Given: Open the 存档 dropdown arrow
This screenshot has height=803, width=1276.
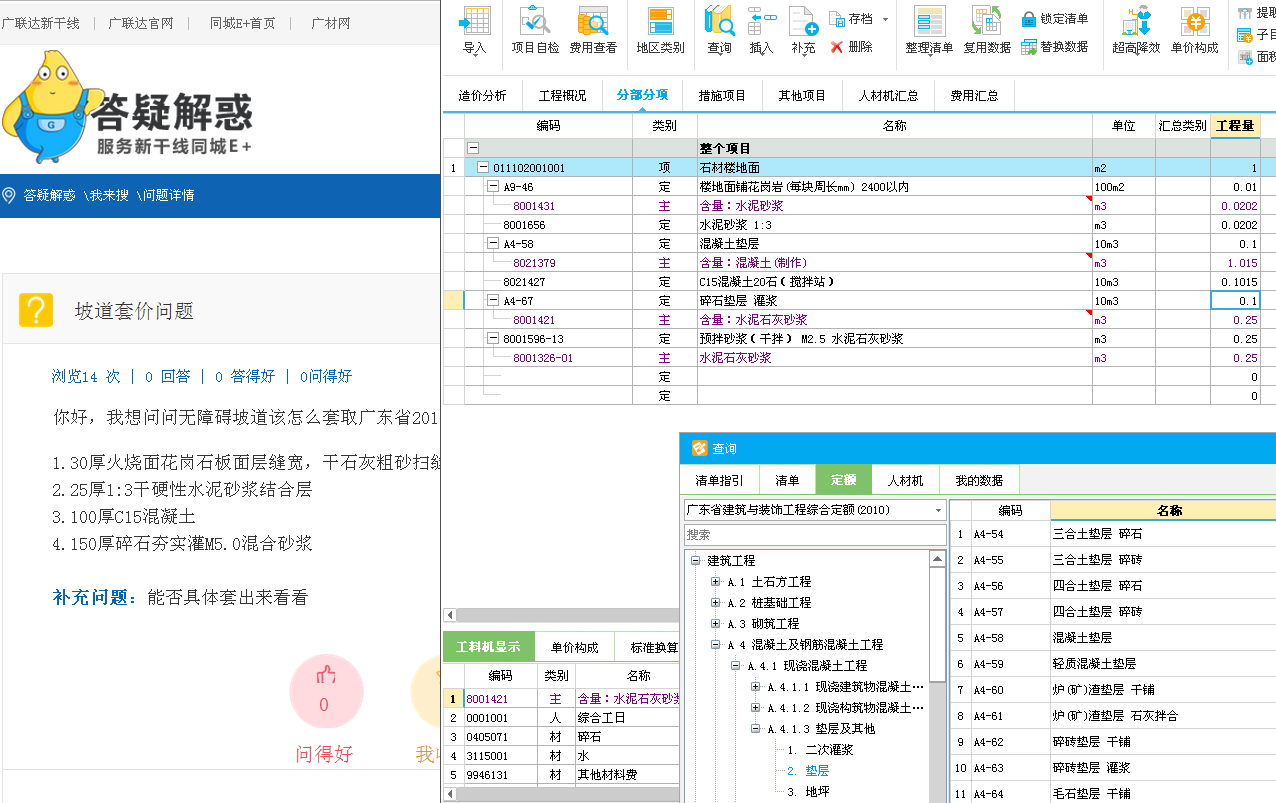Looking at the screenshot, I should 883,19.
